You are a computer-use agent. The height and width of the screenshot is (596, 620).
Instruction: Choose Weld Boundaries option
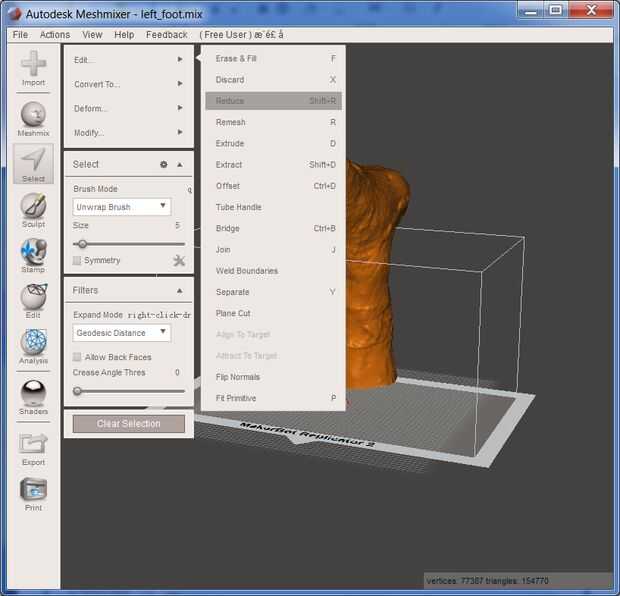coord(273,271)
